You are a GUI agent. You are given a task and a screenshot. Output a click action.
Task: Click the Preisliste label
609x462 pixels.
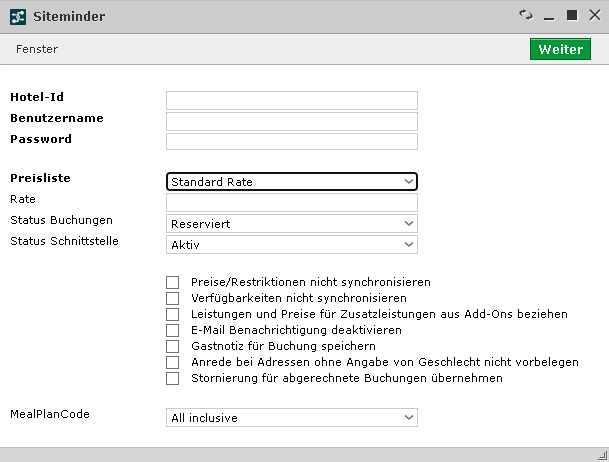(40, 178)
